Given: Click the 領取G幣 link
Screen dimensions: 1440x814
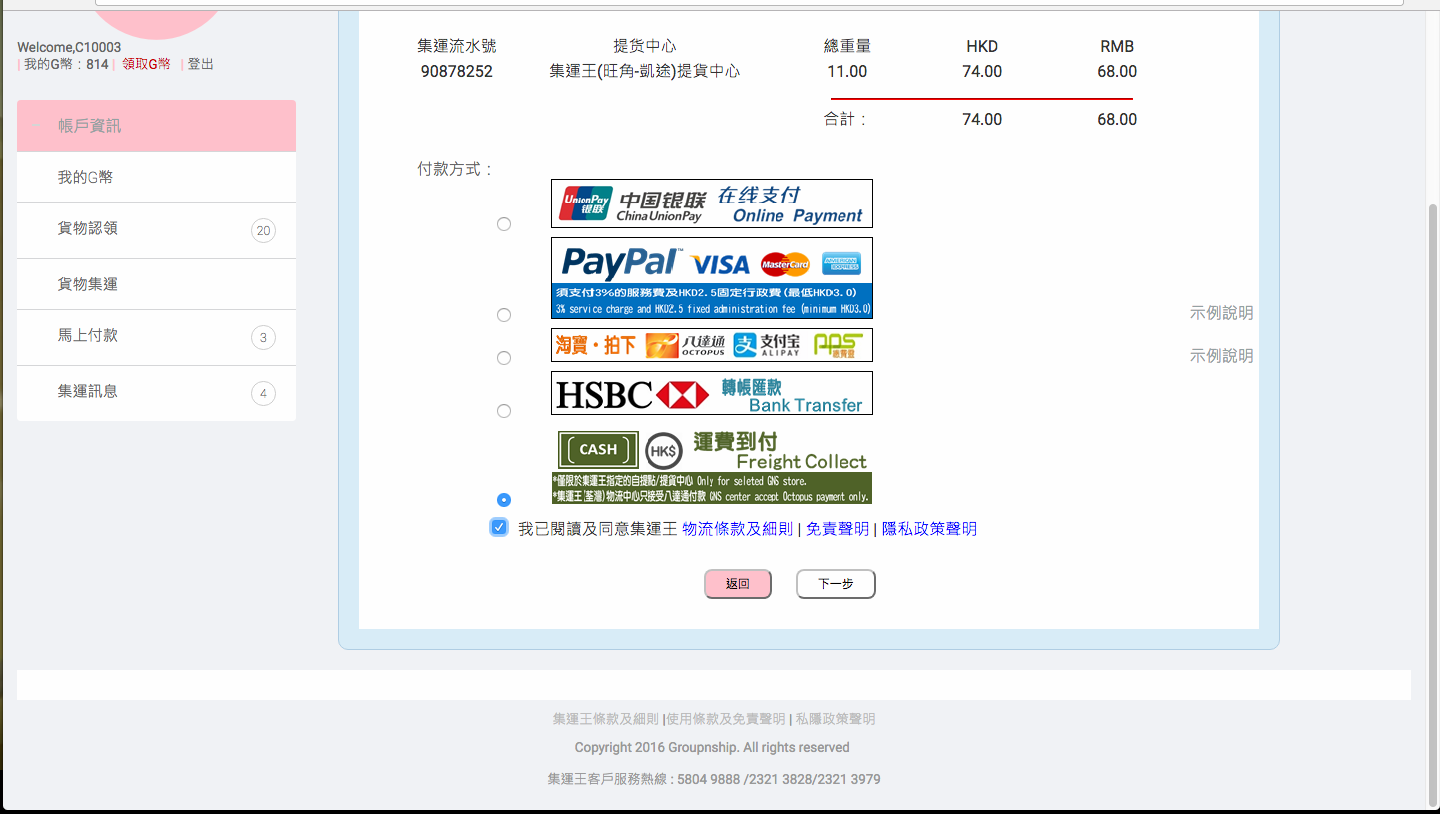Looking at the screenshot, I should 146,64.
